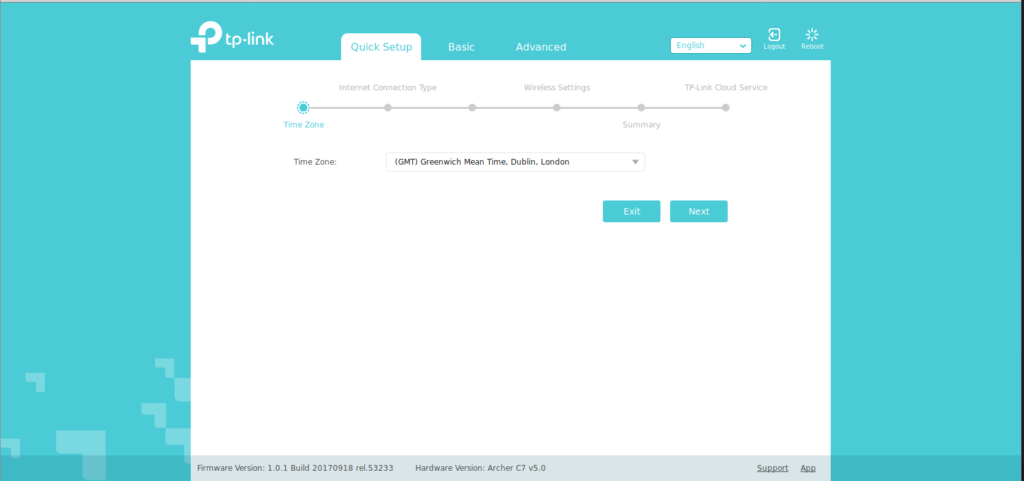Select the Quick Setup tab
1024x481 pixels.
(380, 47)
